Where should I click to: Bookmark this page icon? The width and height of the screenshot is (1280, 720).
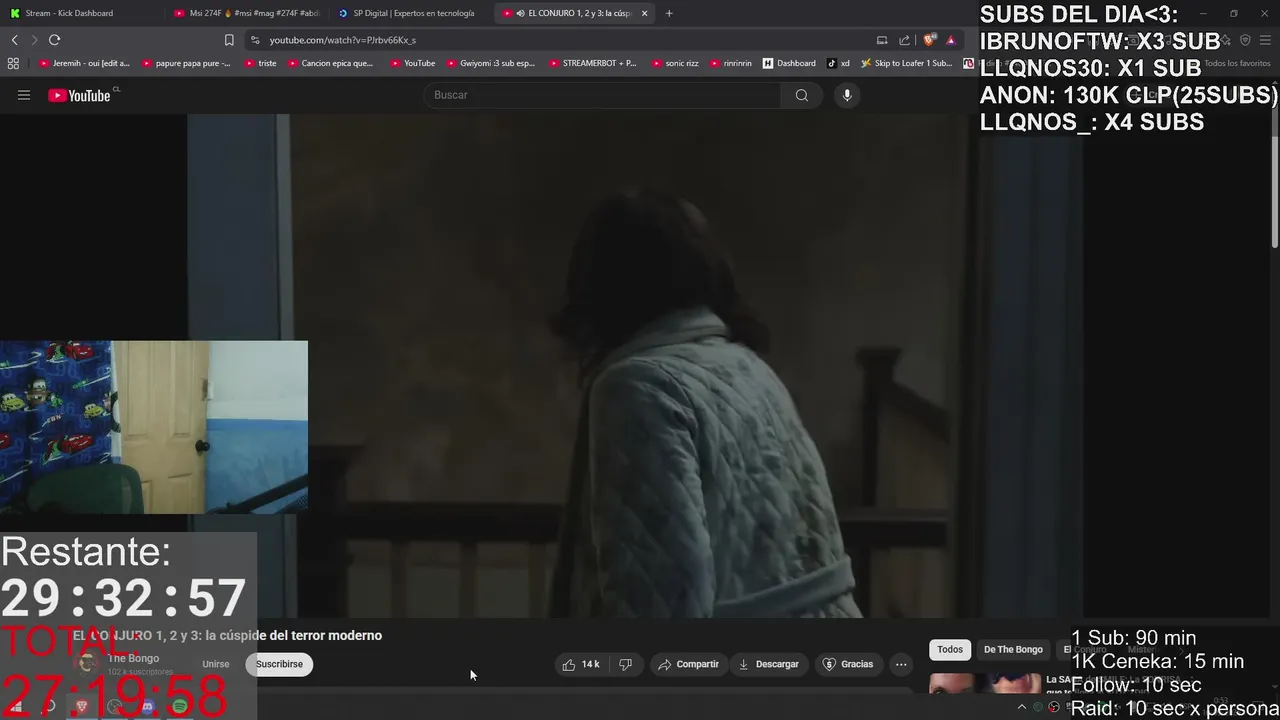coord(229,40)
